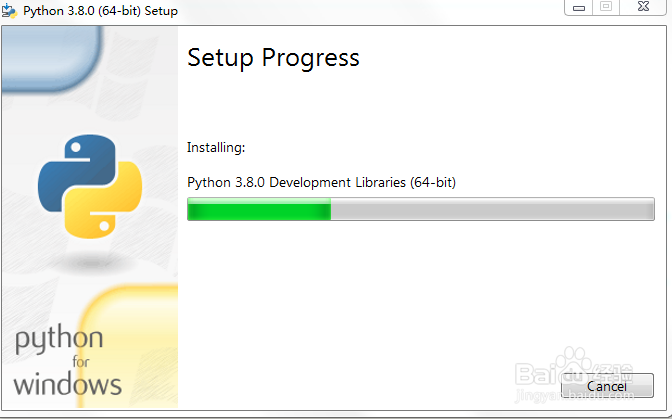672x419 pixels.
Task: Click the green filled part of progress bar
Action: point(259,209)
